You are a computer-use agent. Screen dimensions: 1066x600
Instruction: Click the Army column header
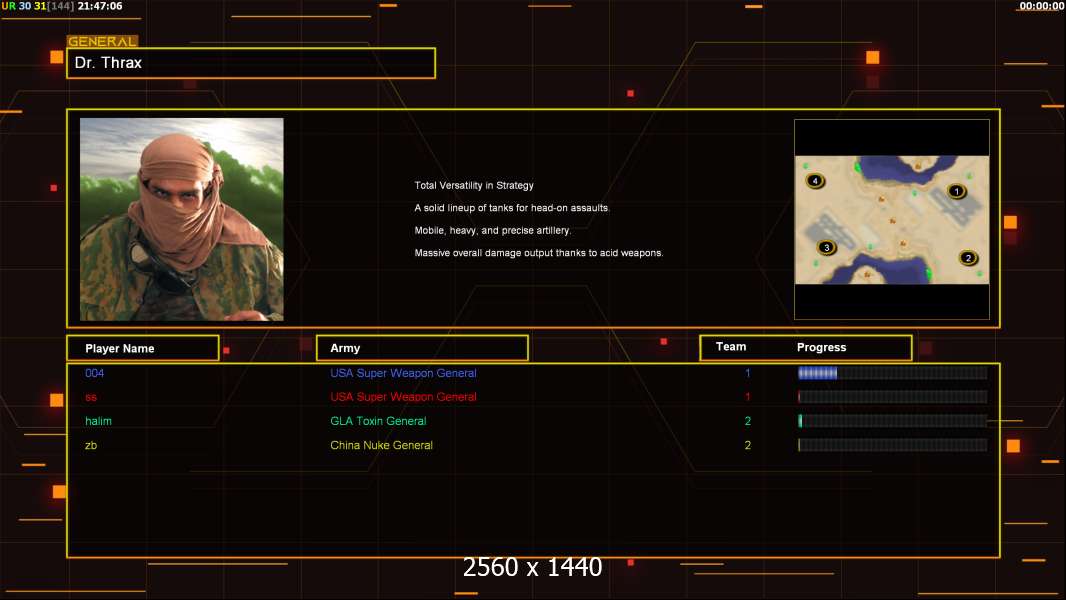pos(422,348)
